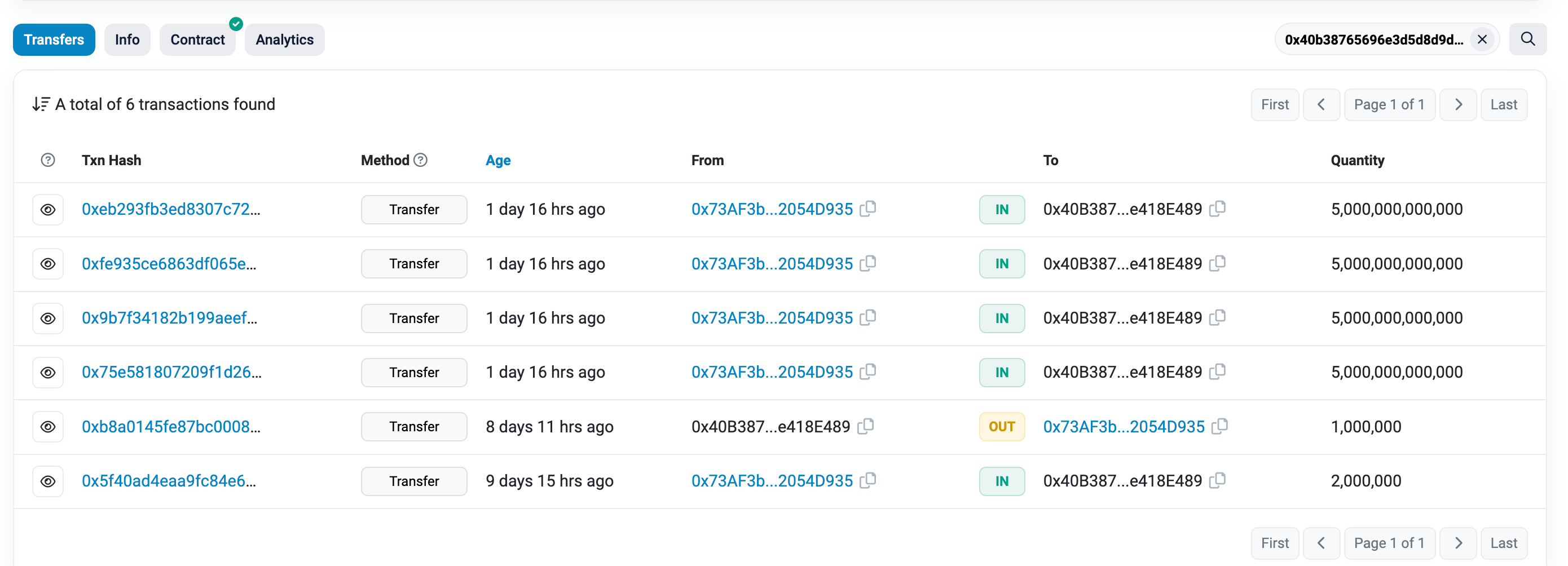Viewport: 1568px width, 566px height.
Task: Open the Info tab
Action: (x=127, y=39)
